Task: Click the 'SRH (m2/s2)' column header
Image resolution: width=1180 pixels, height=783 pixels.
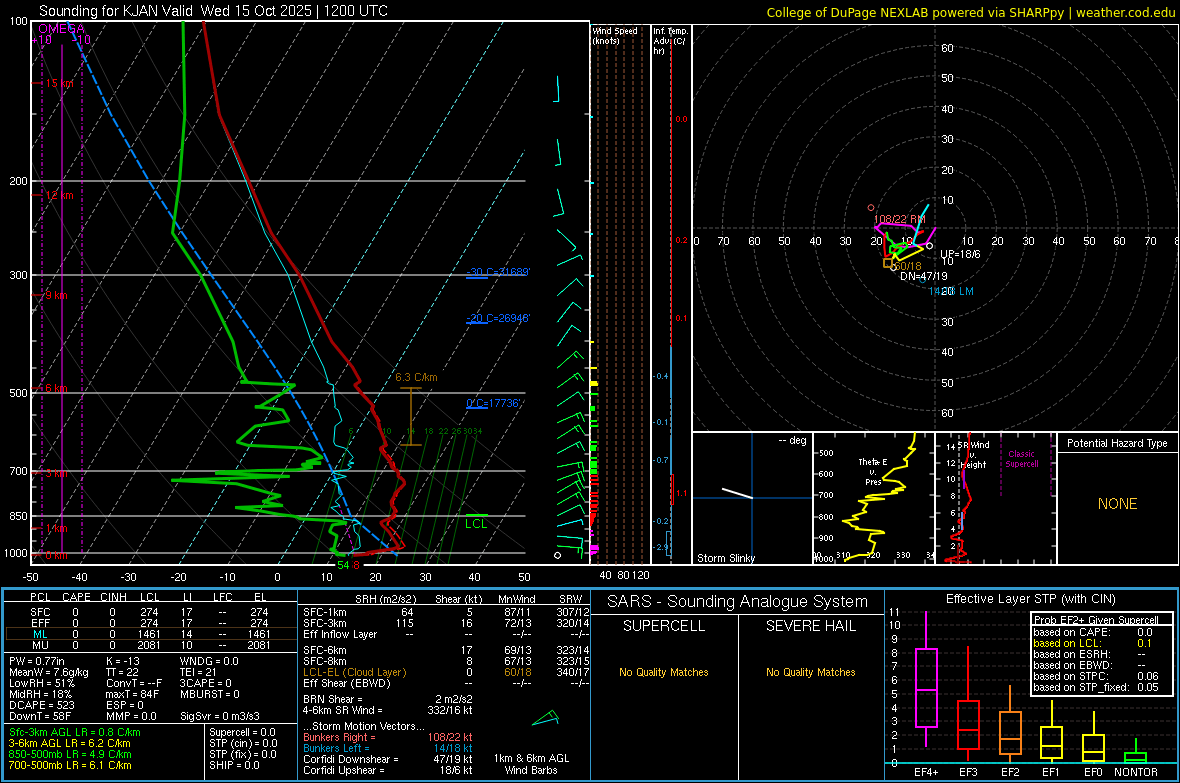Action: pyautogui.click(x=385, y=599)
